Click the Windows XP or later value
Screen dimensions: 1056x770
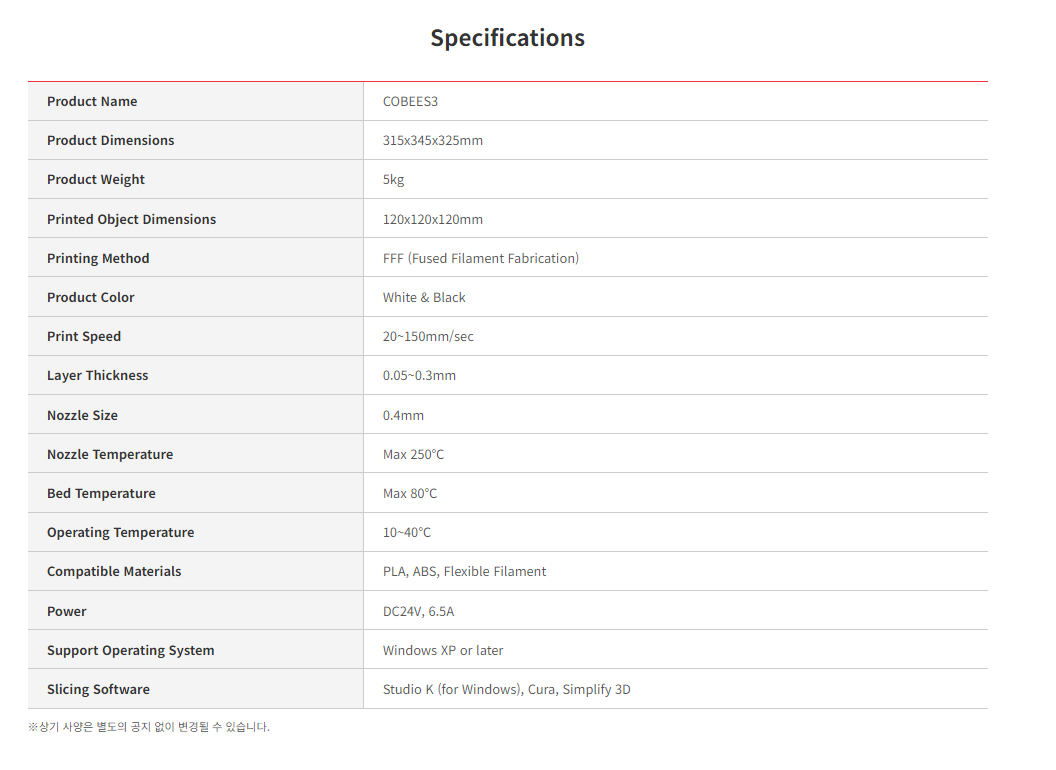point(443,650)
